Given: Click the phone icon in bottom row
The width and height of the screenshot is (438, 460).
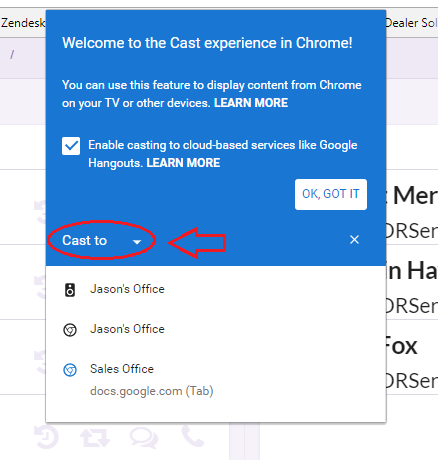Looking at the screenshot, I should point(193,436).
